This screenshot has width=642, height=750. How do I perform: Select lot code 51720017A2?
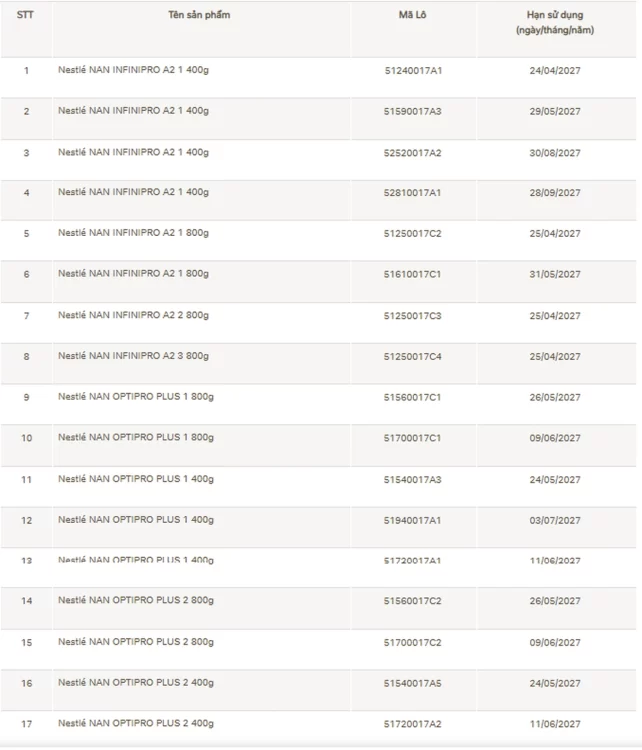[x=413, y=724]
